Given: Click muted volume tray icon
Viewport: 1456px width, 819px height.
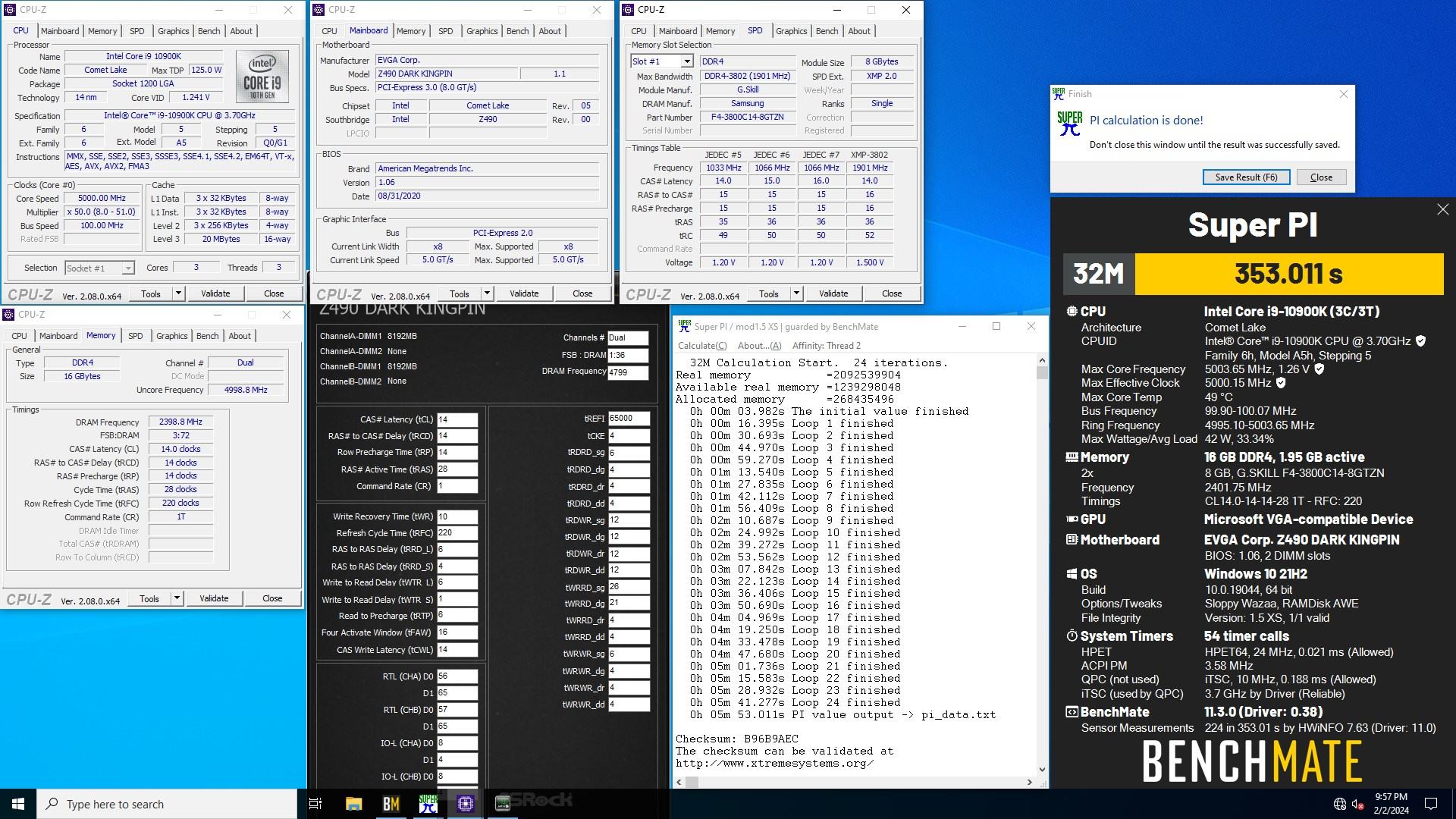Looking at the screenshot, I should 1358,804.
